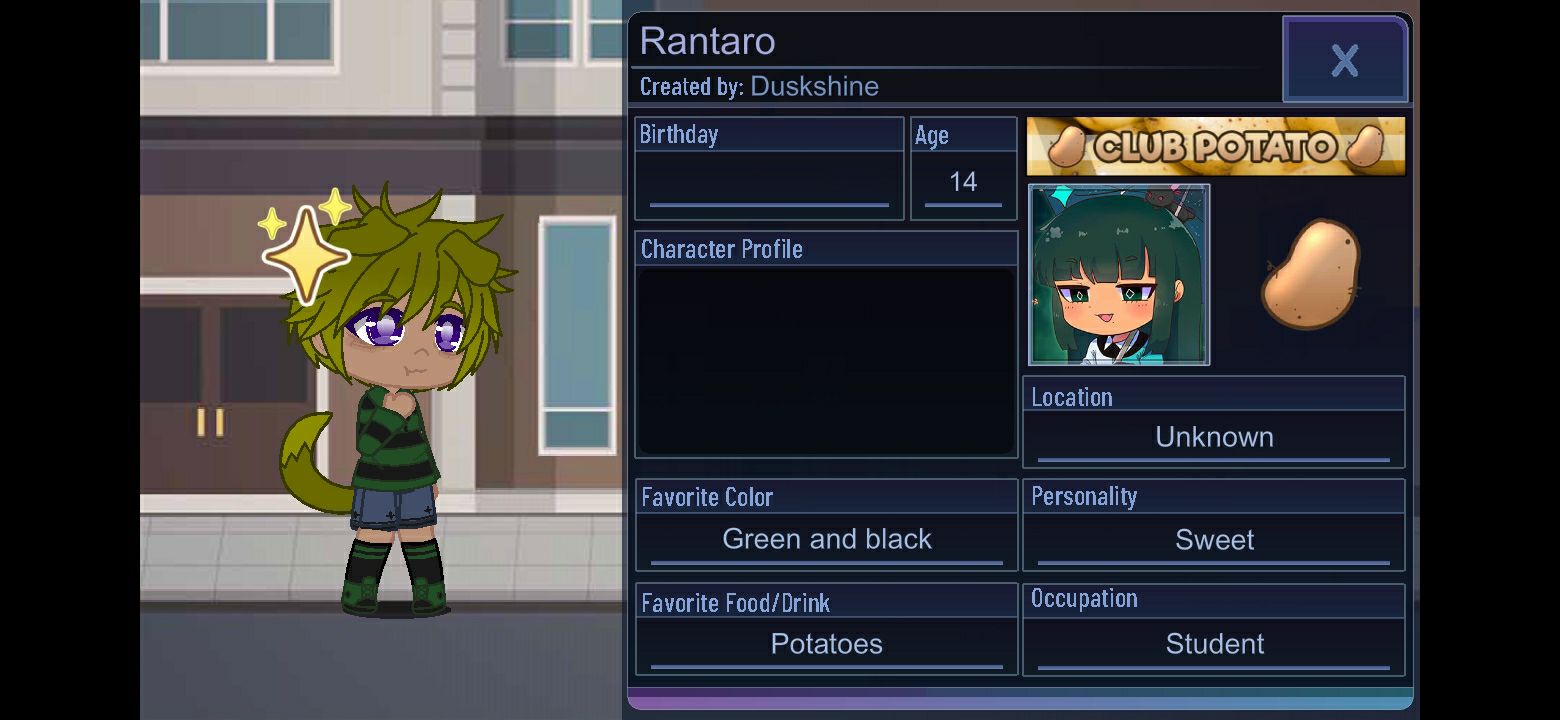Close the Rantaro profile panel
Image resolution: width=1560 pixels, height=720 pixels.
(1345, 60)
